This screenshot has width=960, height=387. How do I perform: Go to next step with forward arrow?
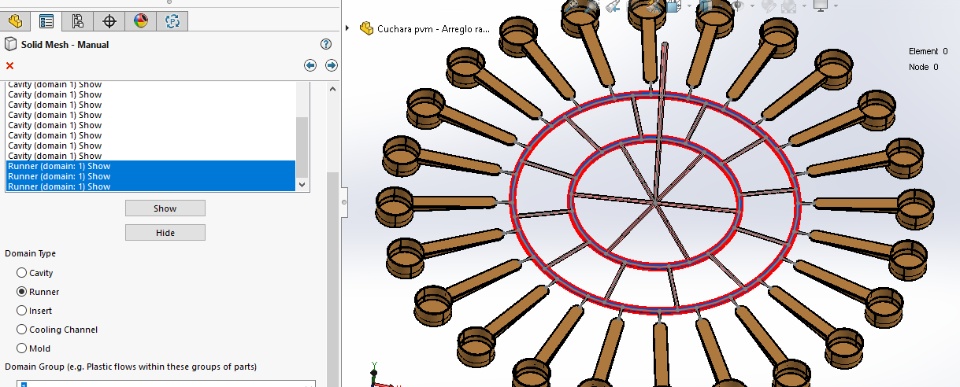pos(331,66)
